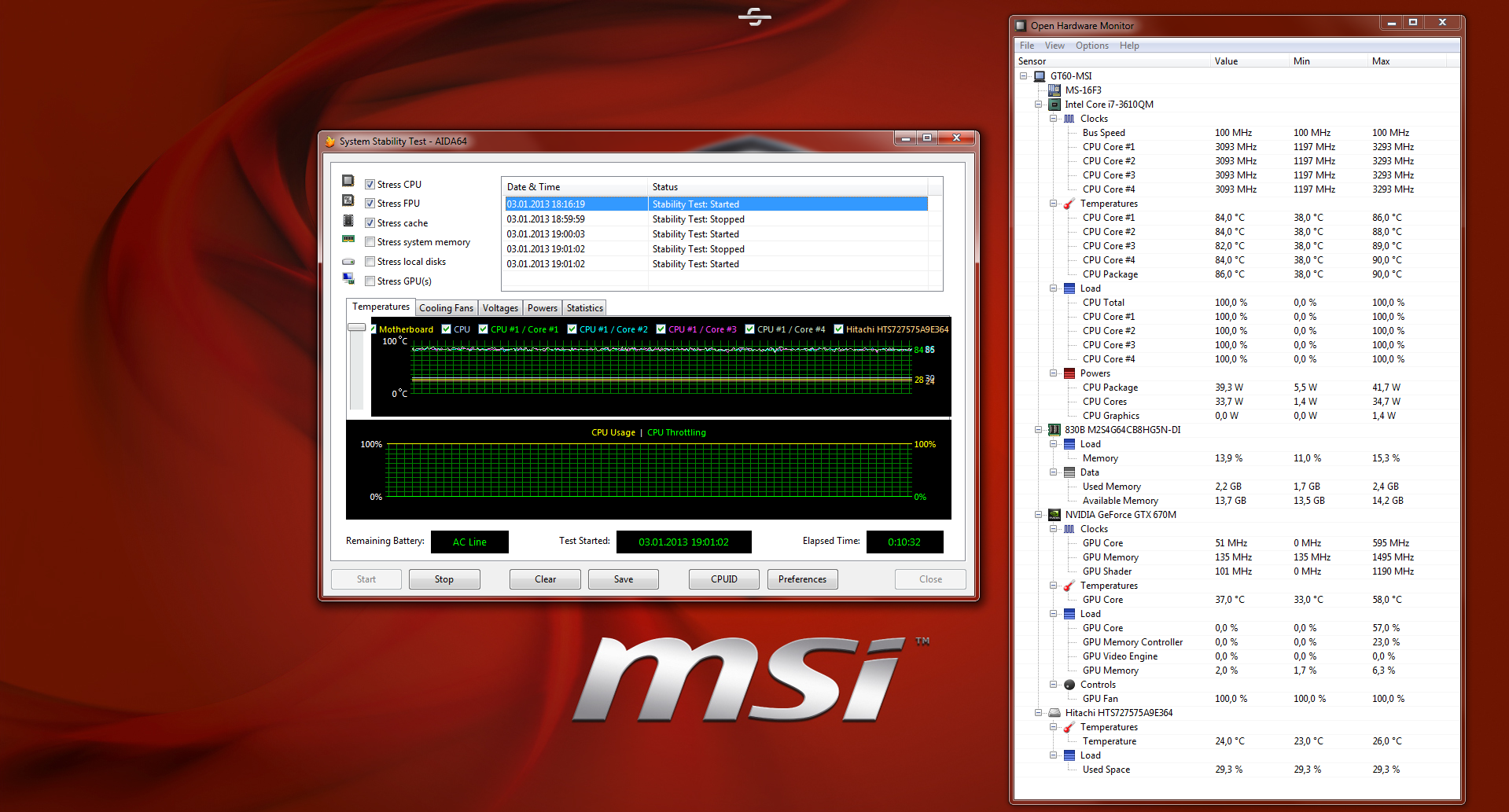Open the Options menu in Open Hardware Monitor
The width and height of the screenshot is (1509, 812).
(1092, 46)
